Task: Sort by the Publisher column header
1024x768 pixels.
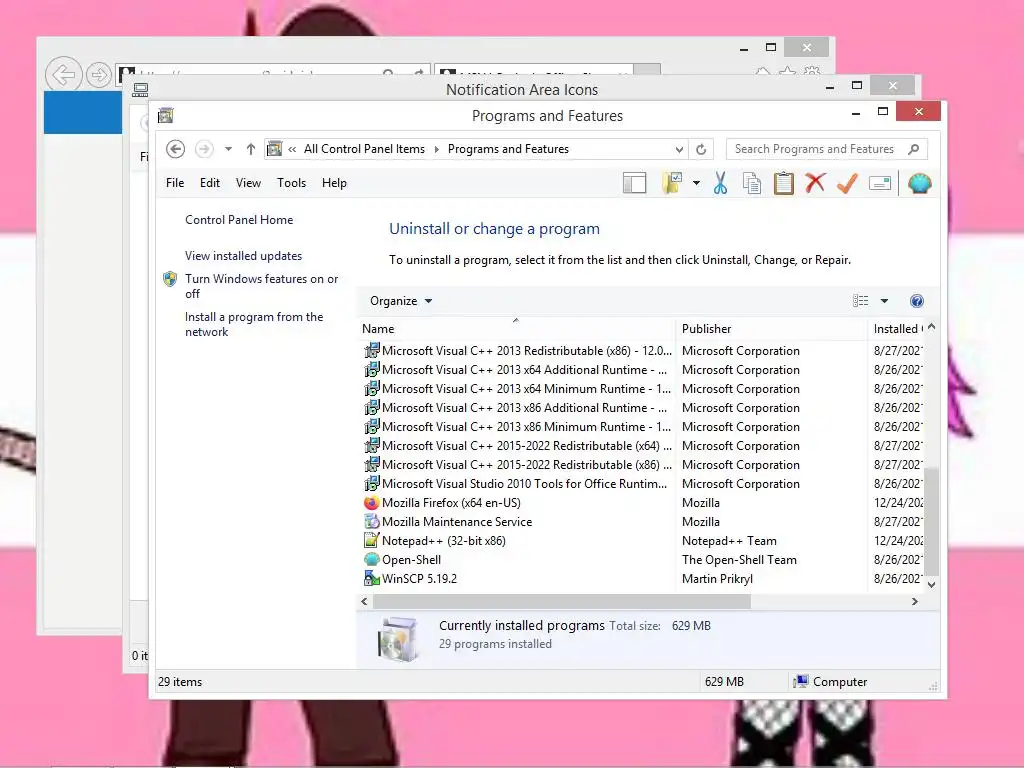Action: click(x=771, y=329)
